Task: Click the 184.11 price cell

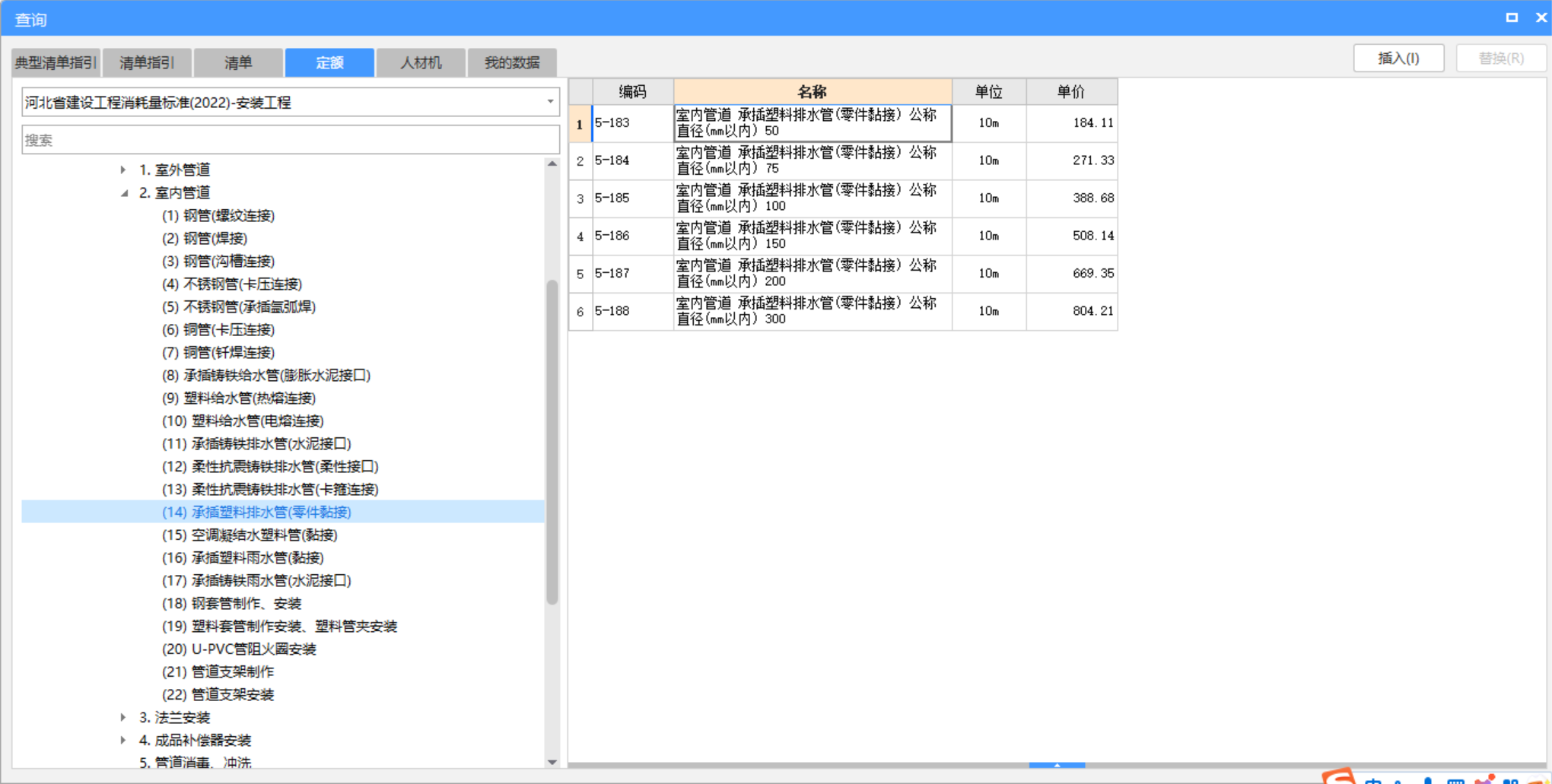Action: point(1072,123)
